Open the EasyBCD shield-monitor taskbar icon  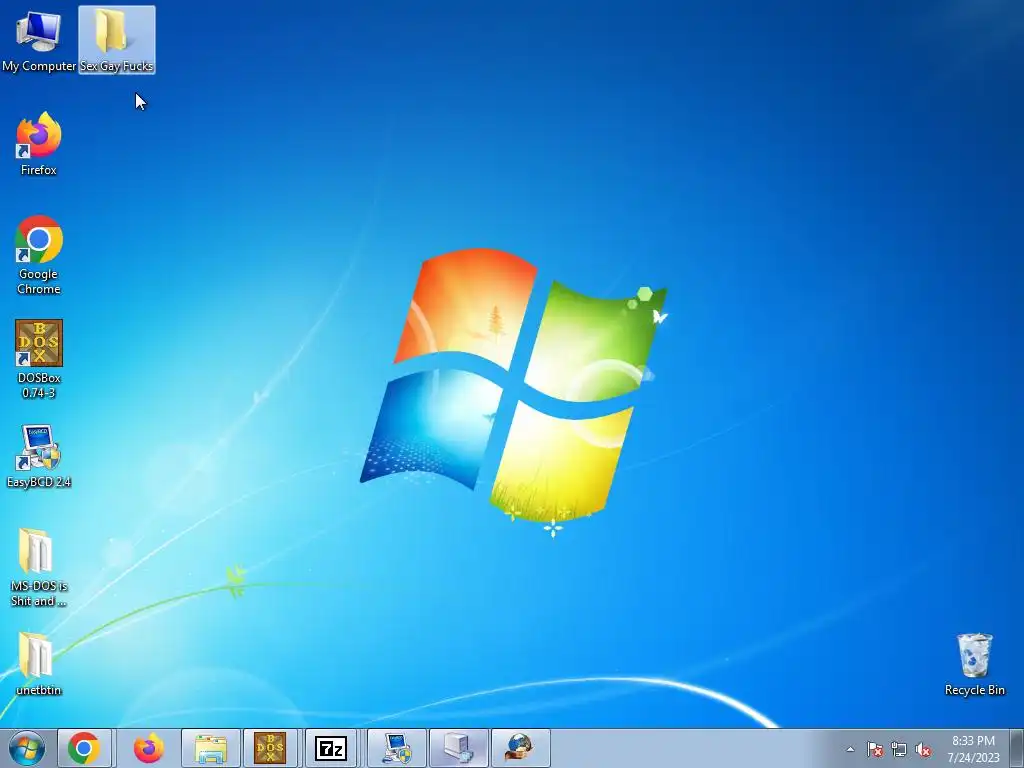(397, 748)
